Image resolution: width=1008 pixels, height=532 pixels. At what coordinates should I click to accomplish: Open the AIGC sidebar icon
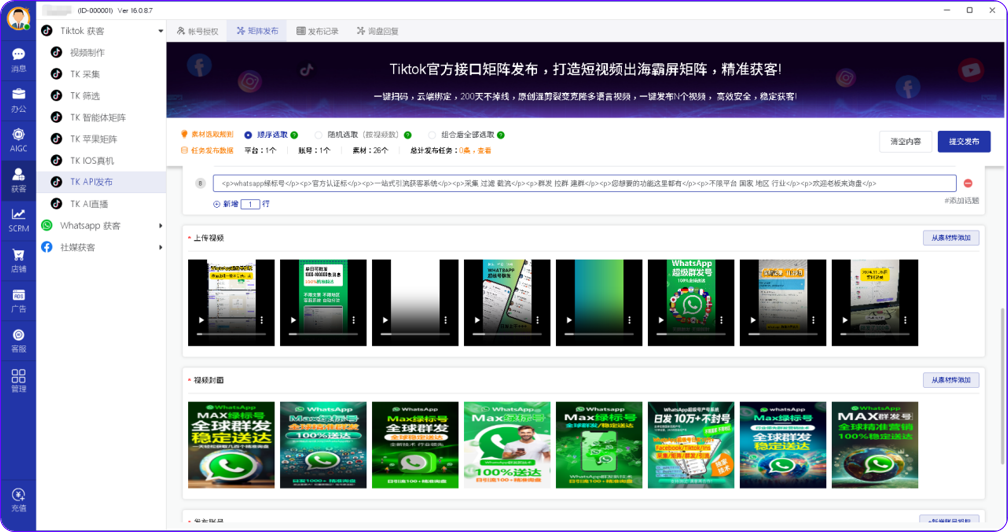(x=19, y=140)
